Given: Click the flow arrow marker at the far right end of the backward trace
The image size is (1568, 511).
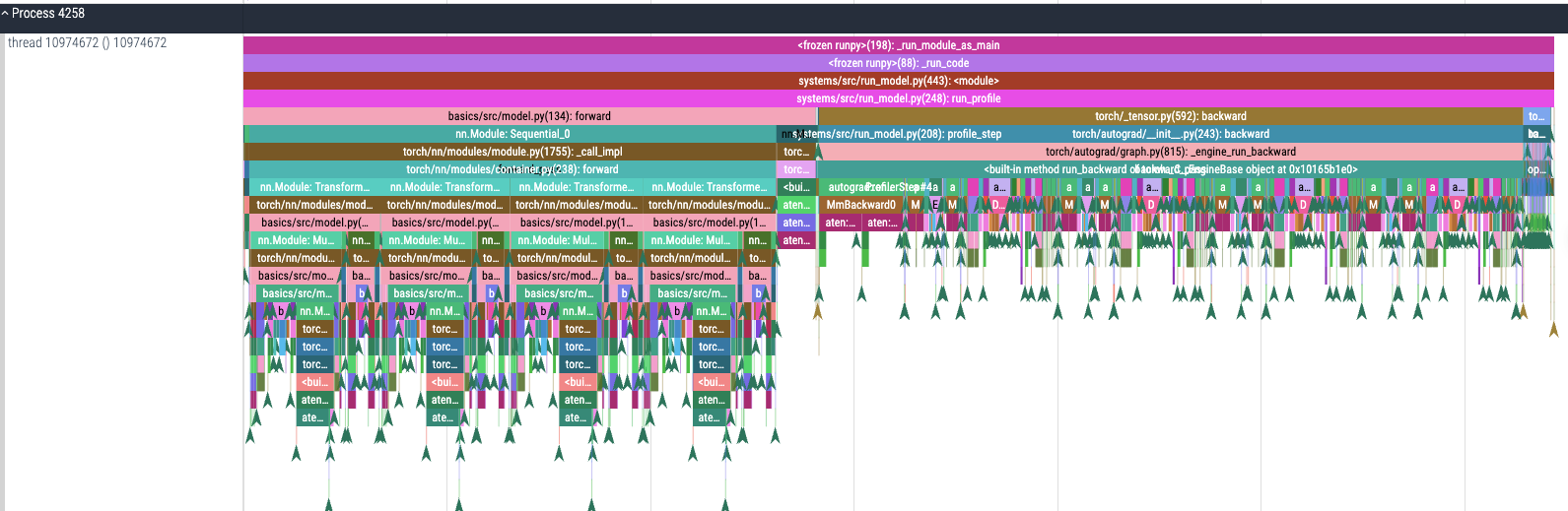Looking at the screenshot, I should pos(1553,329).
